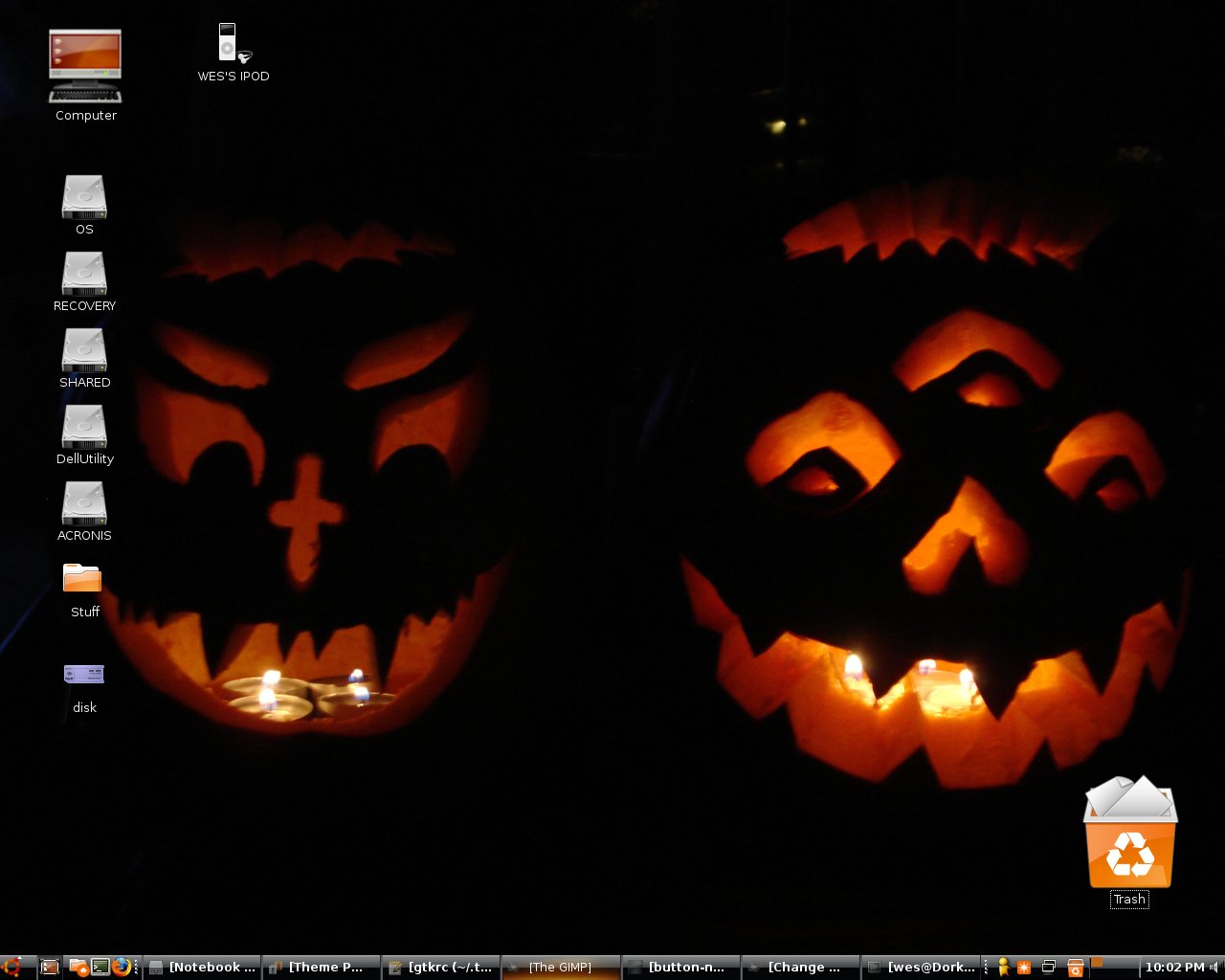Restore the gtkrc editor taskbar window
This screenshot has width=1225, height=980.
point(441,967)
